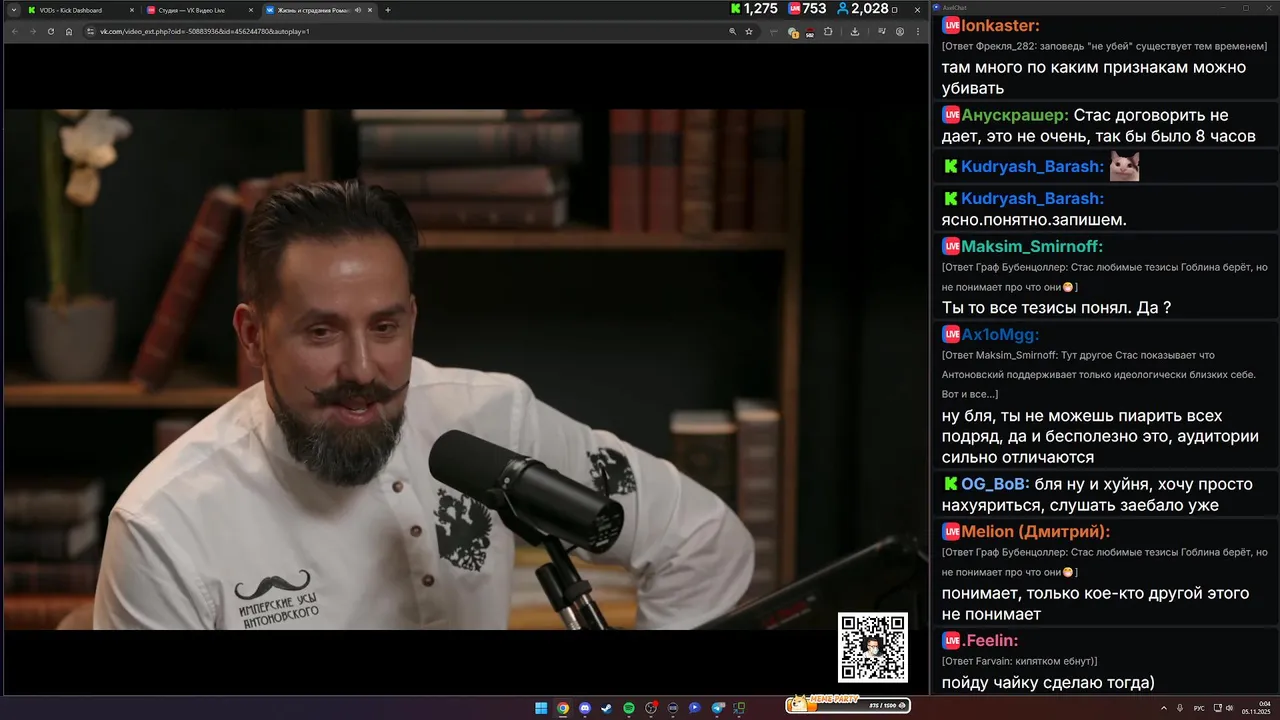Click the cat emote from Kudryash_Barash
Screen dimensions: 1280x720
point(1124,166)
